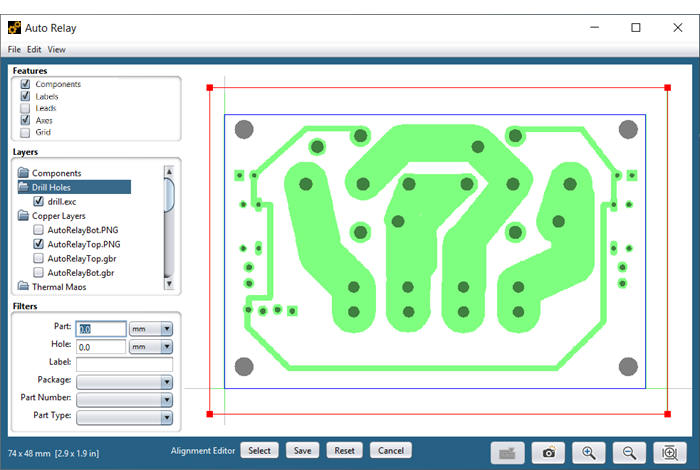Click the Save button
Screen dimensions: 700x470
click(x=302, y=450)
